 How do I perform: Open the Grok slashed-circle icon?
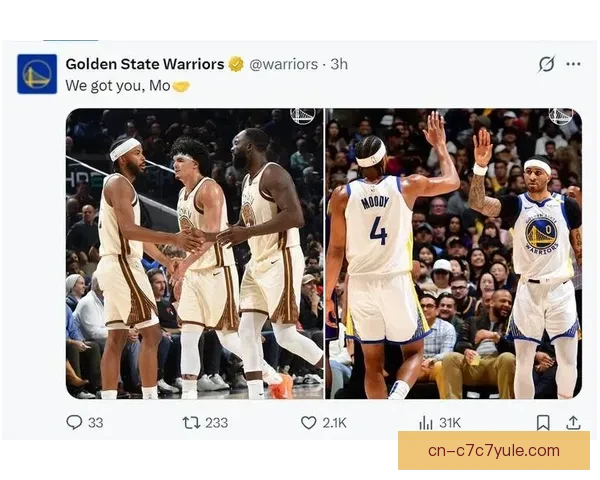(x=546, y=64)
